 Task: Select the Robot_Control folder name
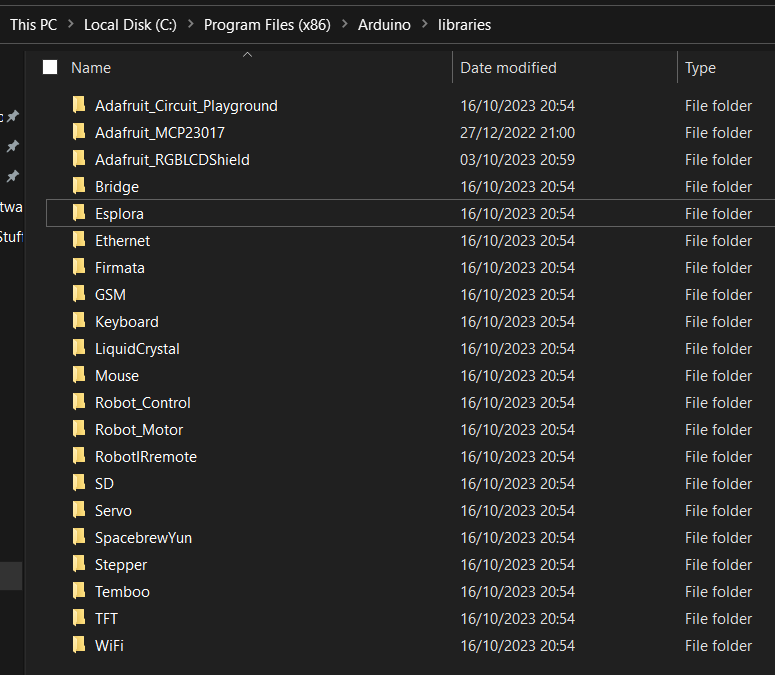pyautogui.click(x=142, y=403)
